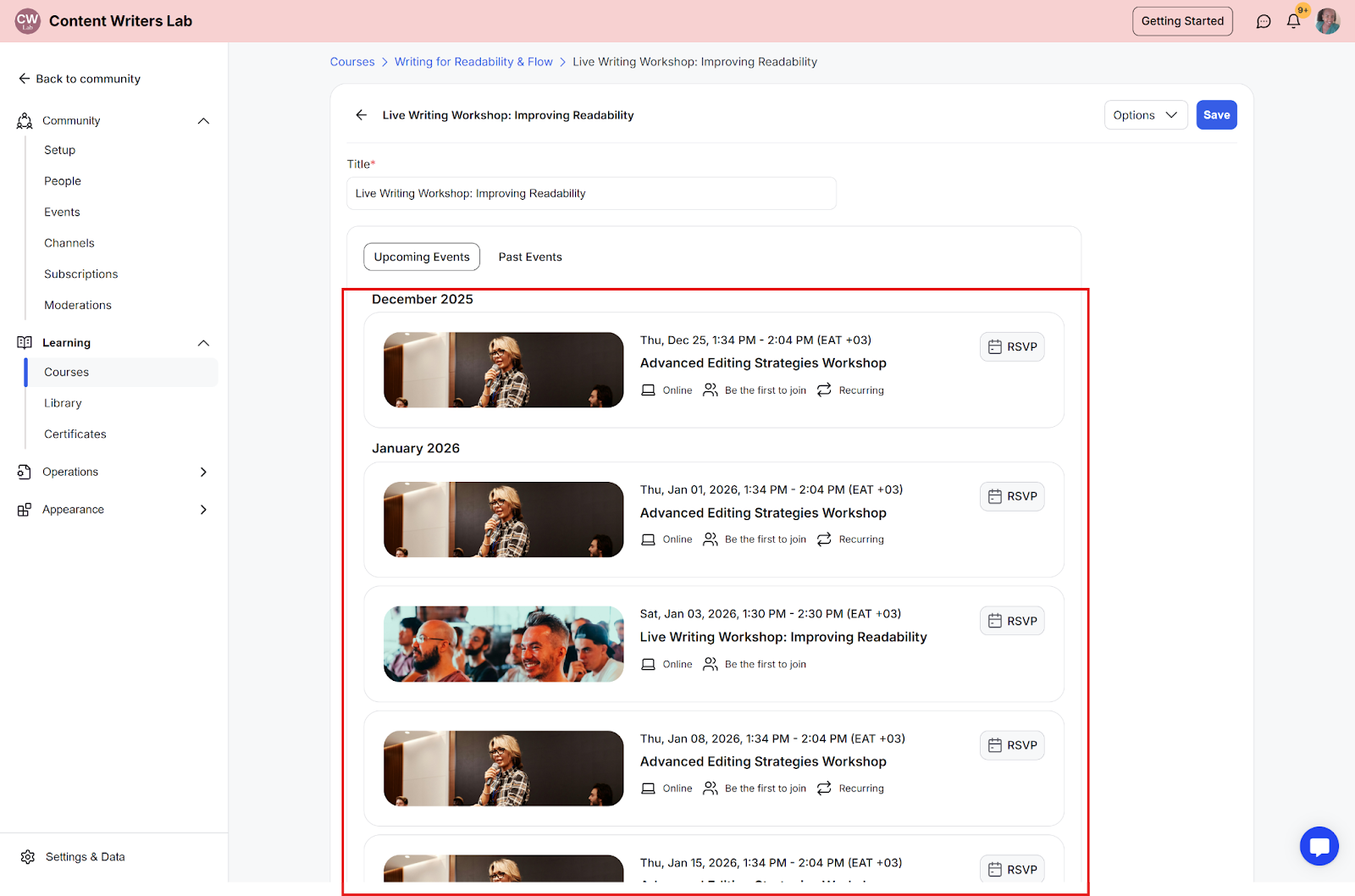This screenshot has width=1355, height=896.
Task: Expand the Appearance section chevron
Action: [203, 510]
